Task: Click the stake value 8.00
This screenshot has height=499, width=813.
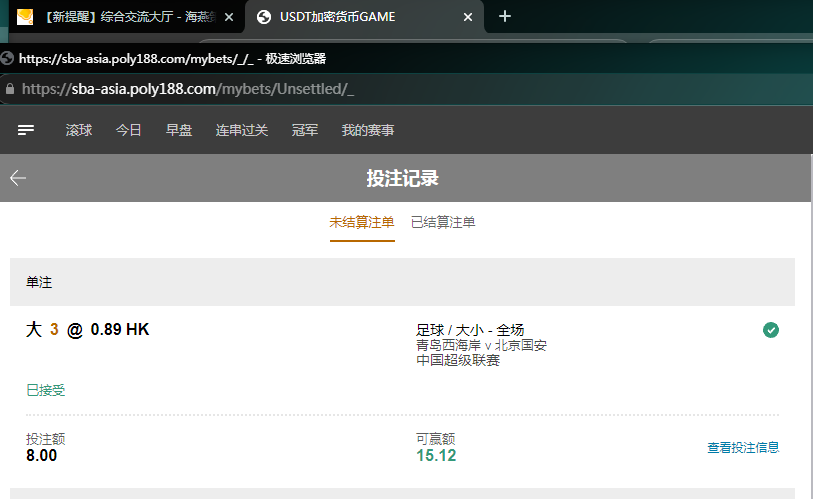Action: click(x=41, y=455)
